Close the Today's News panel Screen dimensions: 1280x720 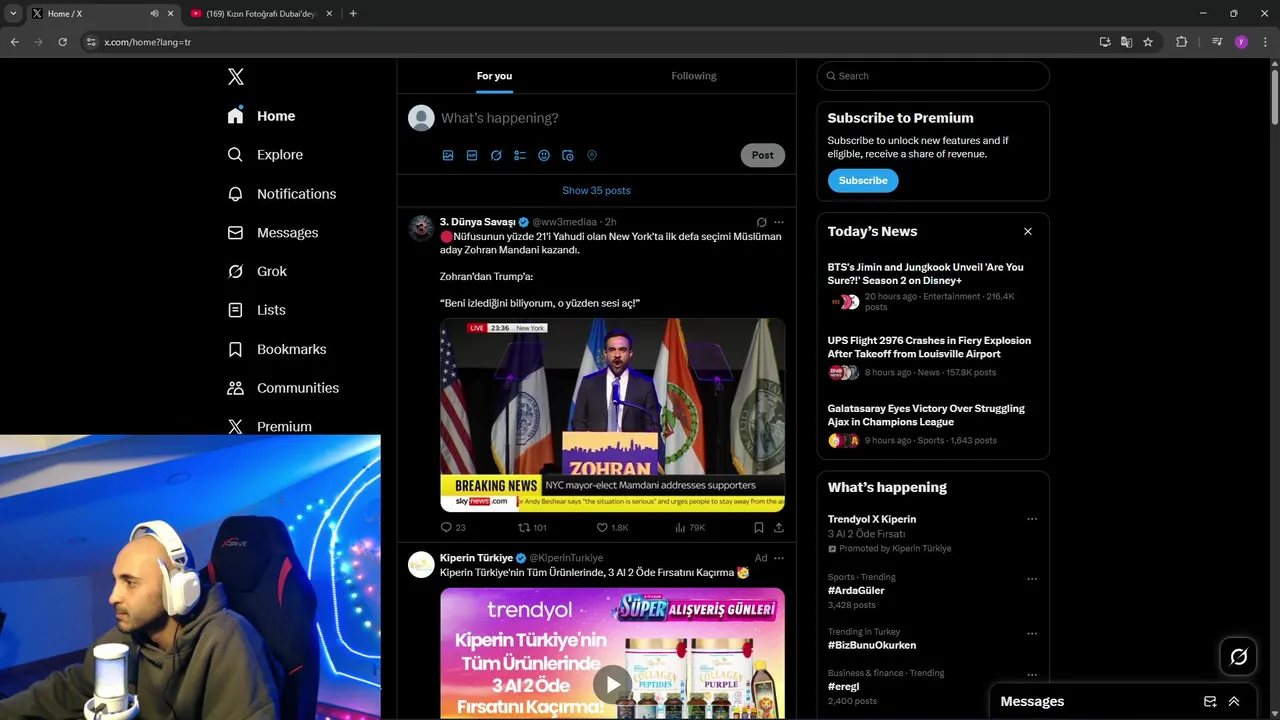[1027, 231]
